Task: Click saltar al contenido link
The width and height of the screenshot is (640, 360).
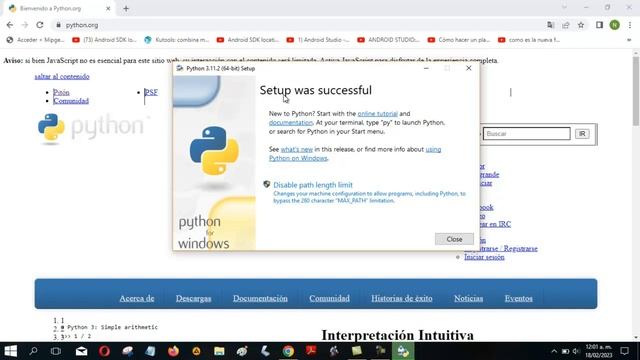Action: [62, 76]
